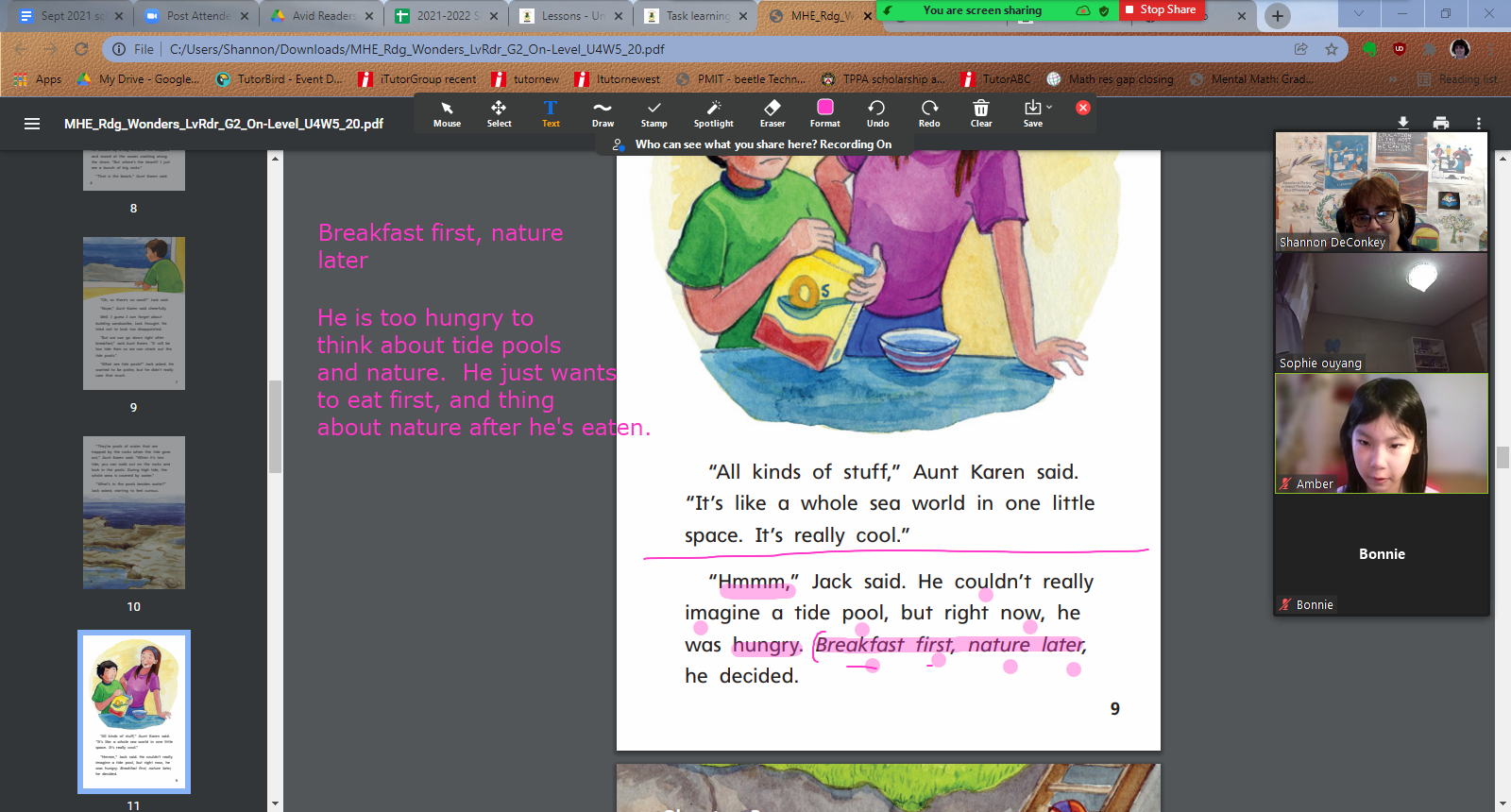Open iTutorGroup recent bookmark

coord(417,79)
